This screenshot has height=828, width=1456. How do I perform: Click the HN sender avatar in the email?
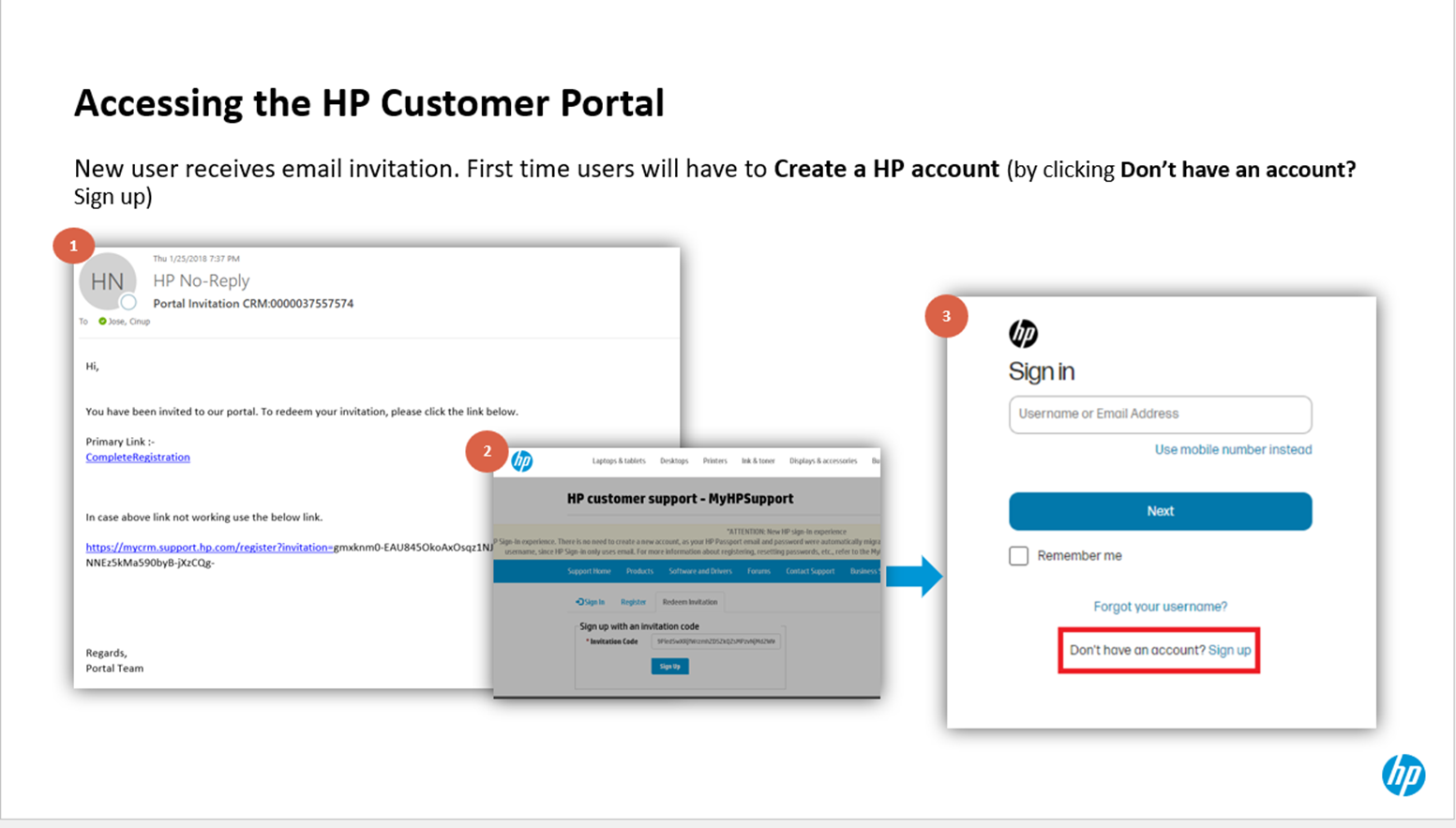107,281
